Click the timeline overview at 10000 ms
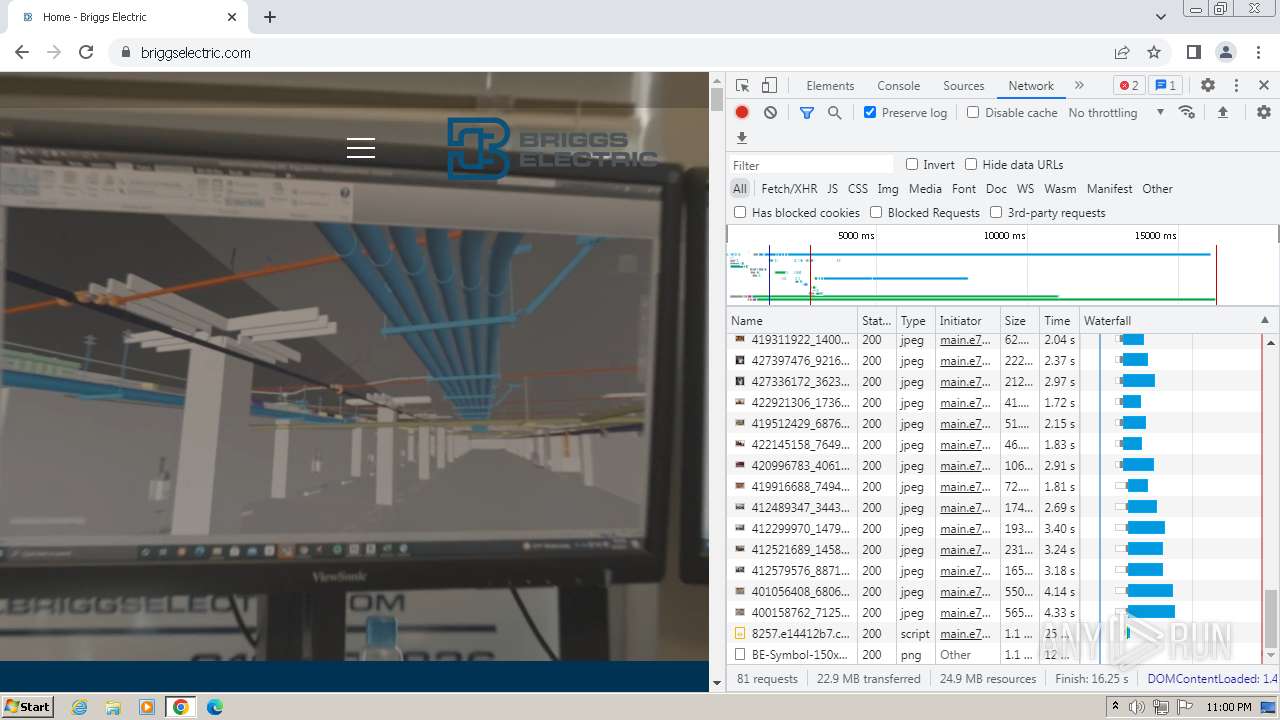Image resolution: width=1280 pixels, height=720 pixels. coord(1004,236)
